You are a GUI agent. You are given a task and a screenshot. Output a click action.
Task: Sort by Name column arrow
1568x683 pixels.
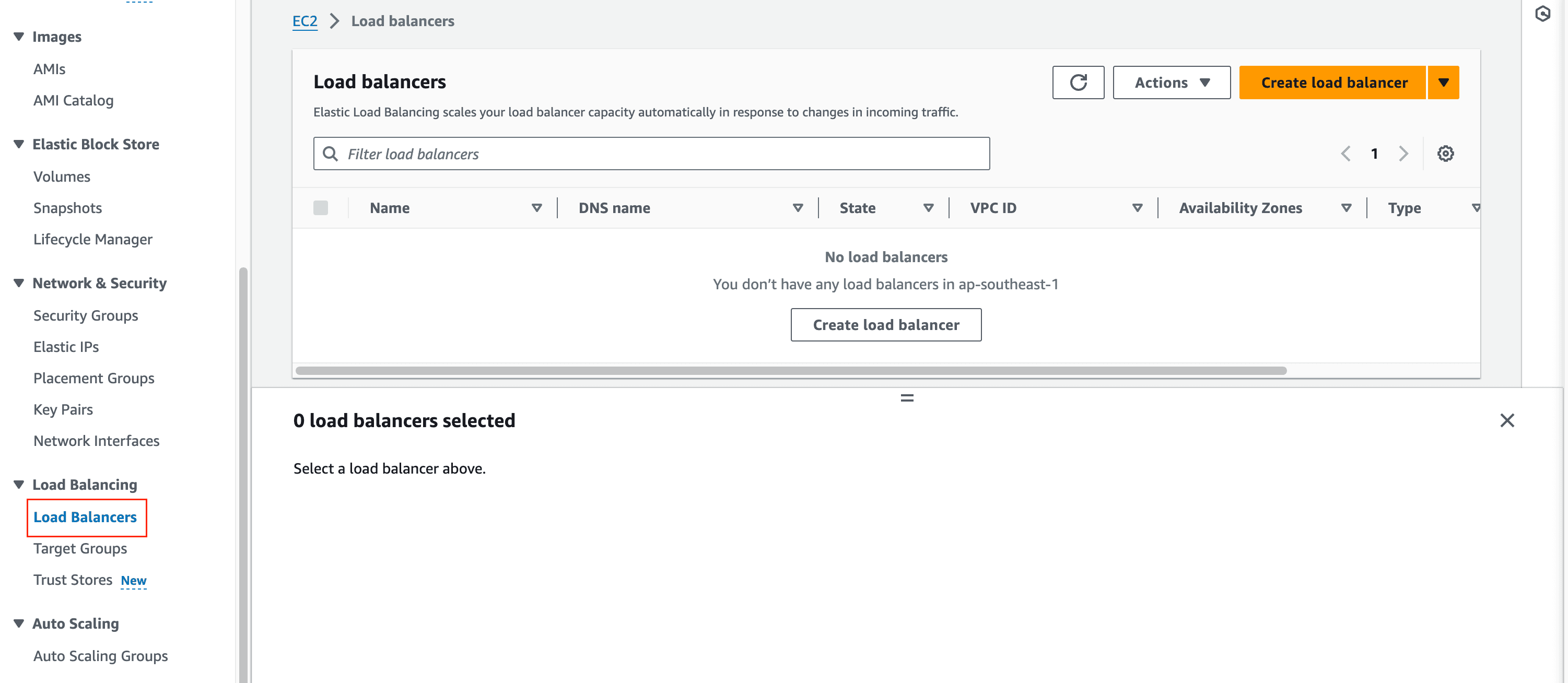click(x=536, y=208)
